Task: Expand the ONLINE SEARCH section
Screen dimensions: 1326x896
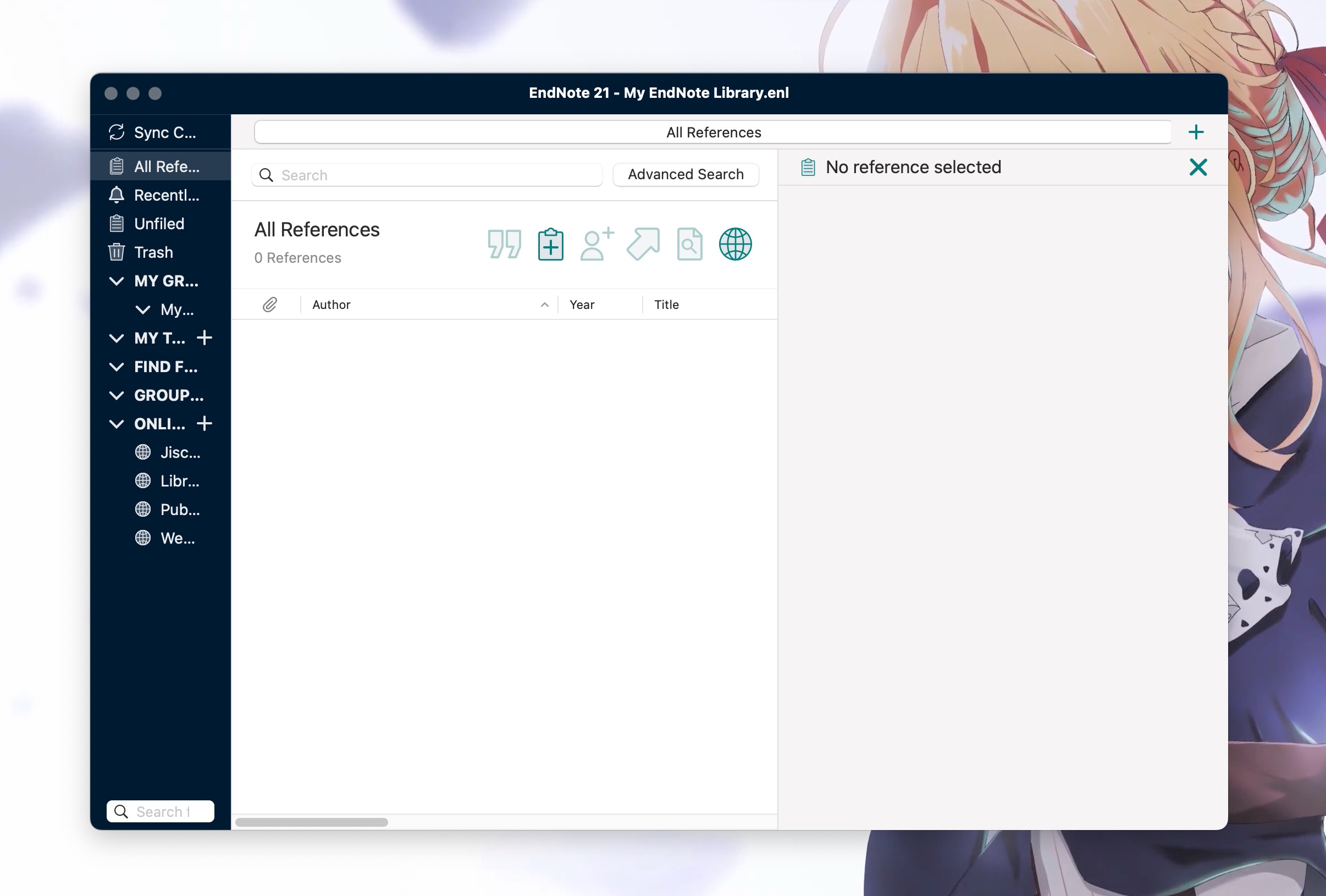Action: (117, 423)
